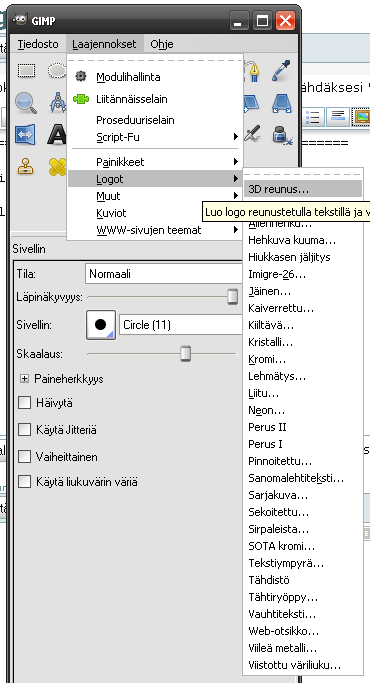Click the Circle (11) brush name field
The height and width of the screenshot is (683, 370).
tap(181, 325)
